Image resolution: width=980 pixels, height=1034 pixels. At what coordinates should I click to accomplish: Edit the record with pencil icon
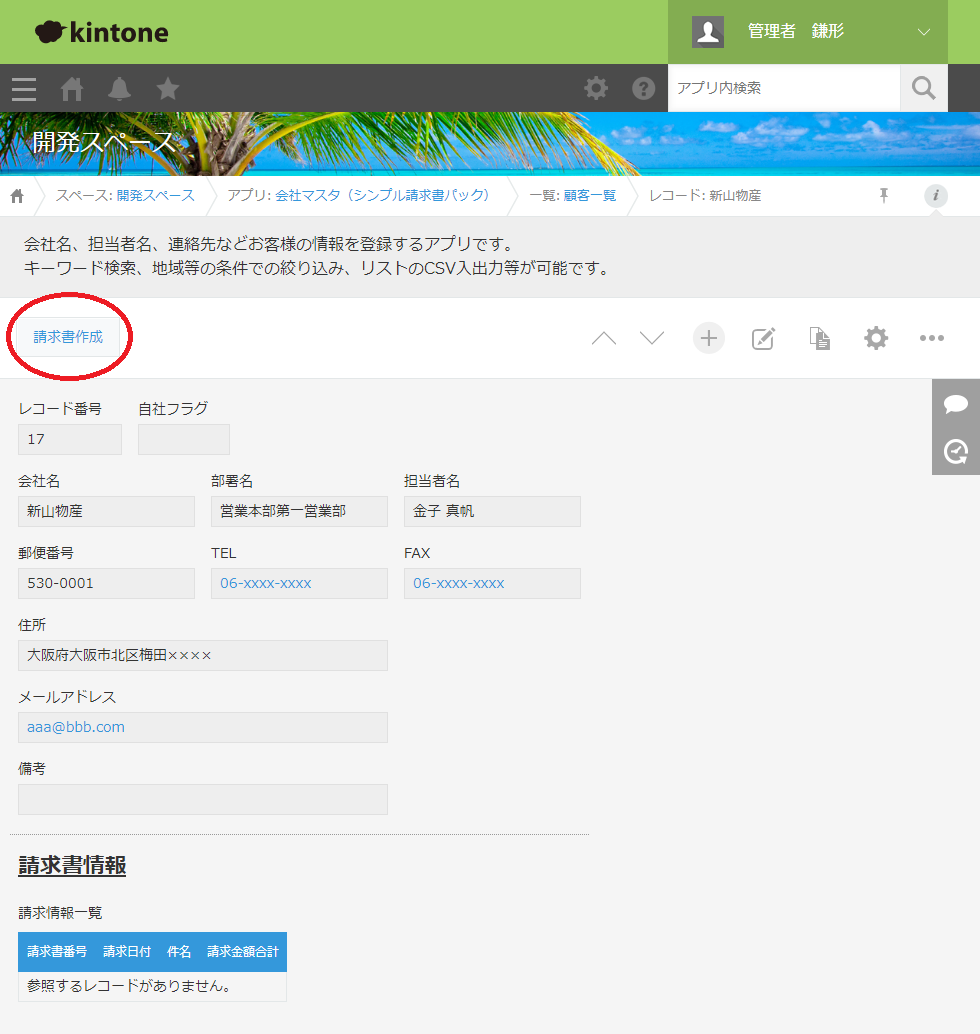click(763, 338)
